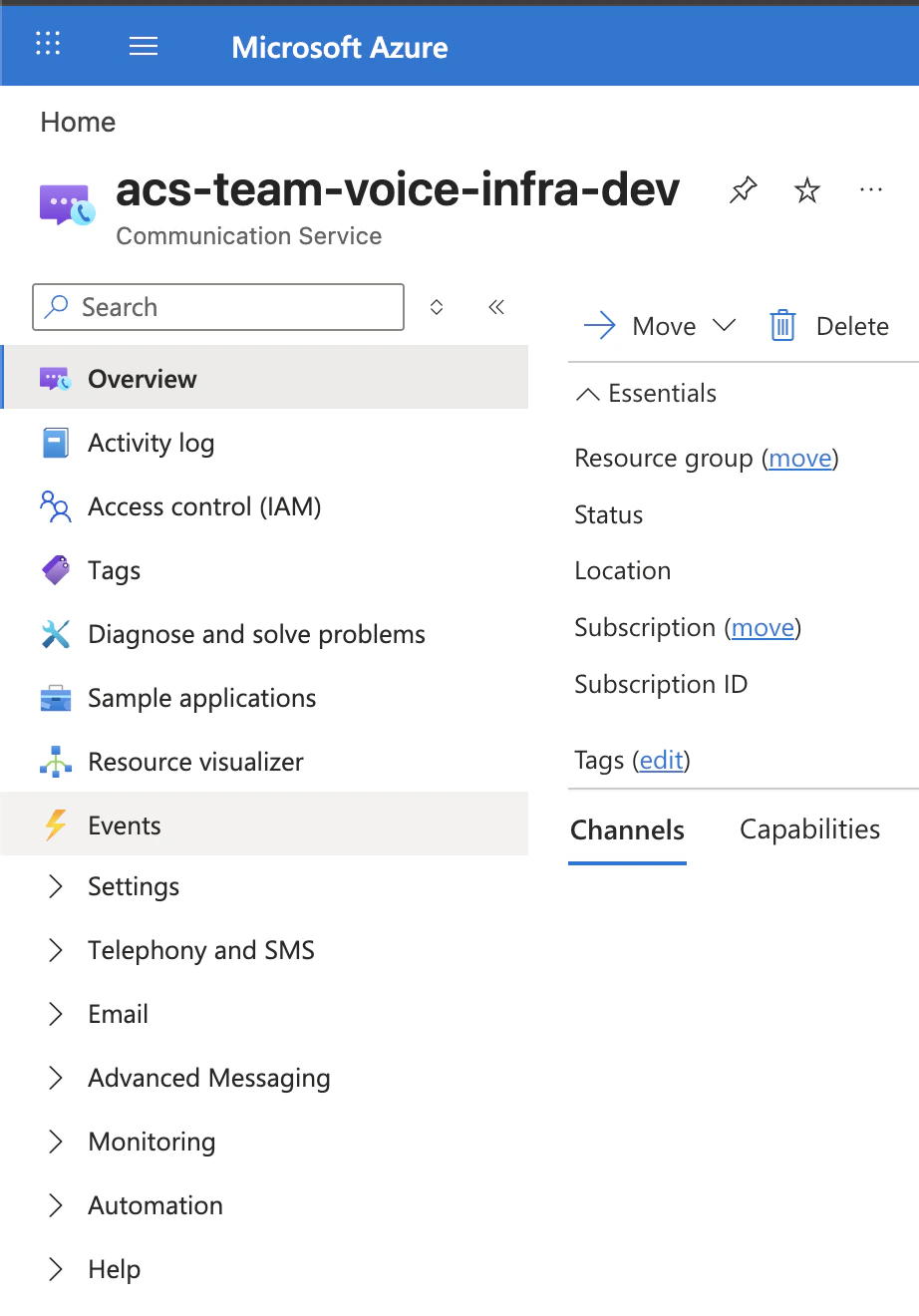The width and height of the screenshot is (919, 1316).
Task: Click the Delete button label
Action: click(x=852, y=326)
